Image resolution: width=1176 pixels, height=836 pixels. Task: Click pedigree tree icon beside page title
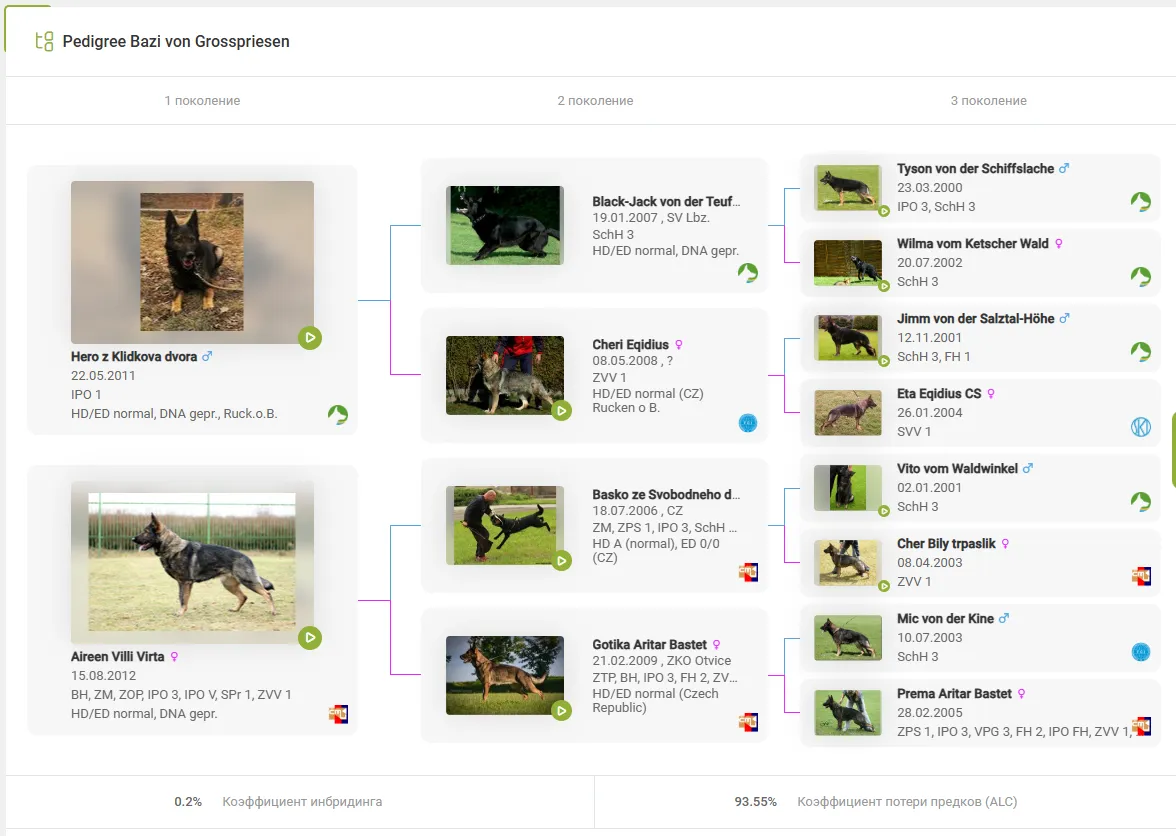[x=44, y=42]
